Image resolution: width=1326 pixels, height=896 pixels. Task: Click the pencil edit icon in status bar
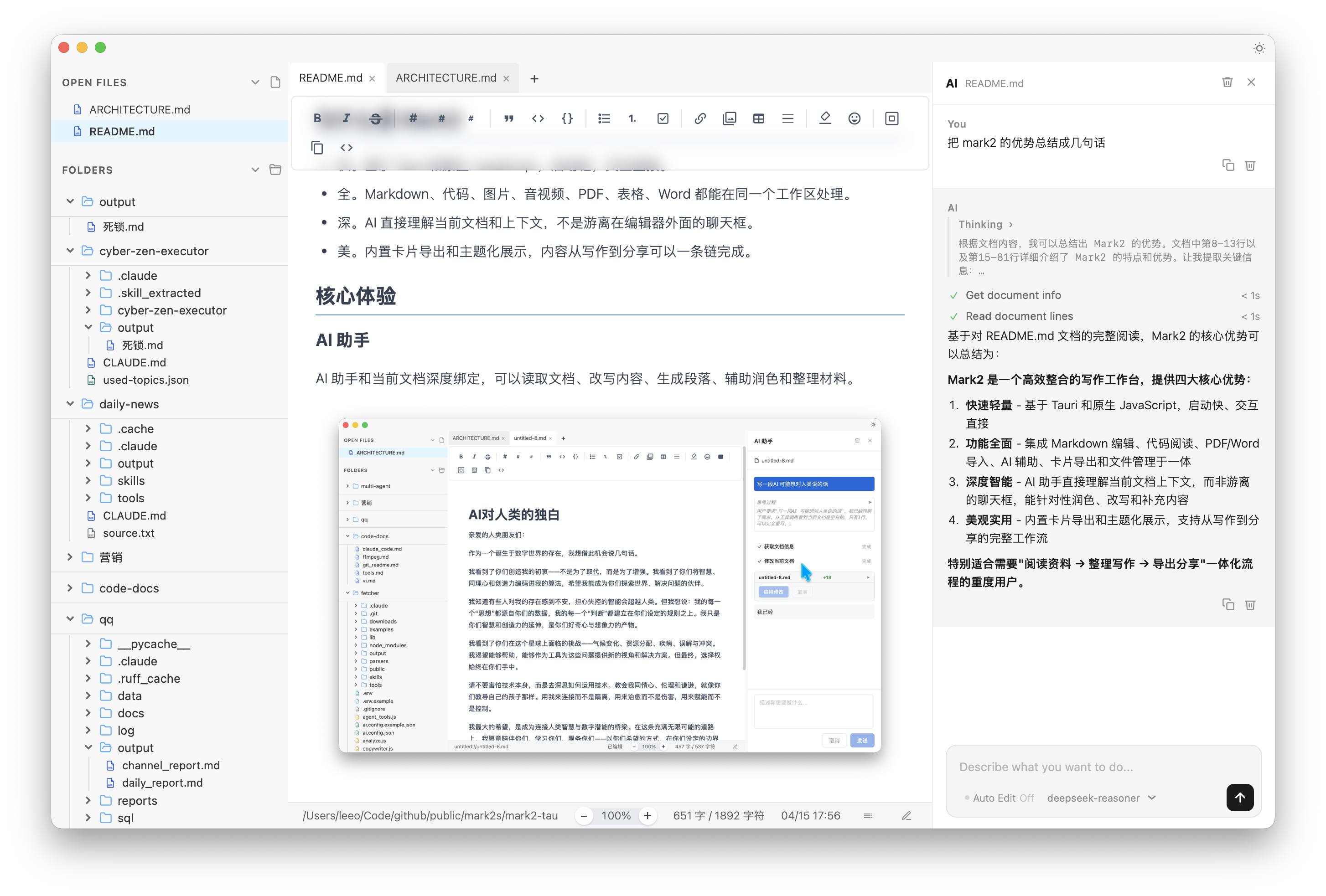point(906,816)
